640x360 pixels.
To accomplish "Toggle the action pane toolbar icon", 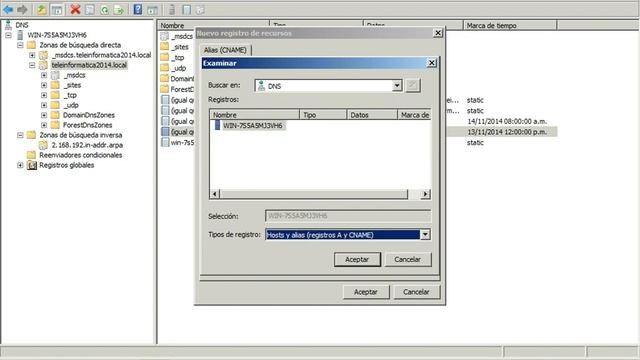I will [x=152, y=9].
